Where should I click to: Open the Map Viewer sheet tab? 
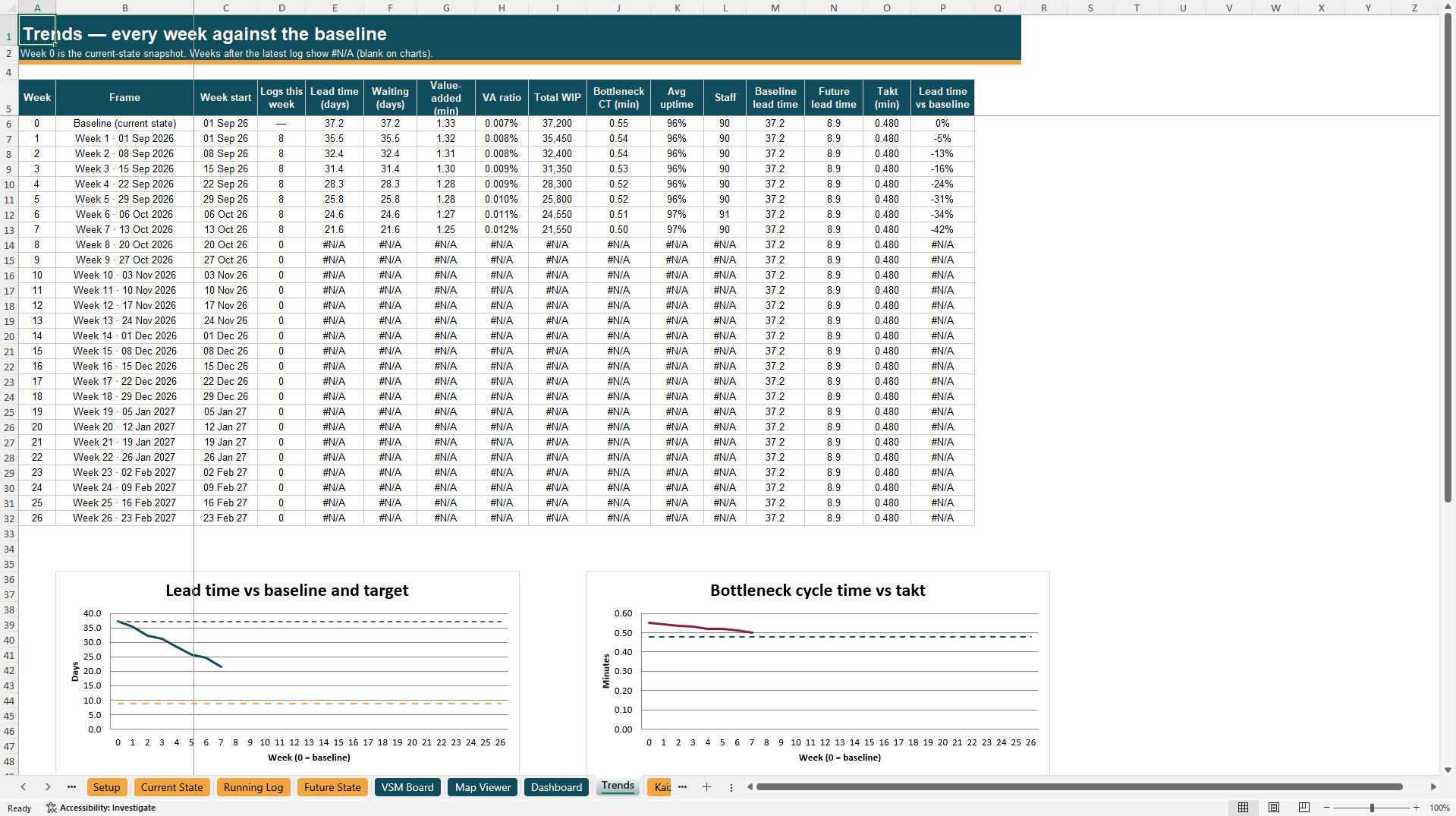483,787
